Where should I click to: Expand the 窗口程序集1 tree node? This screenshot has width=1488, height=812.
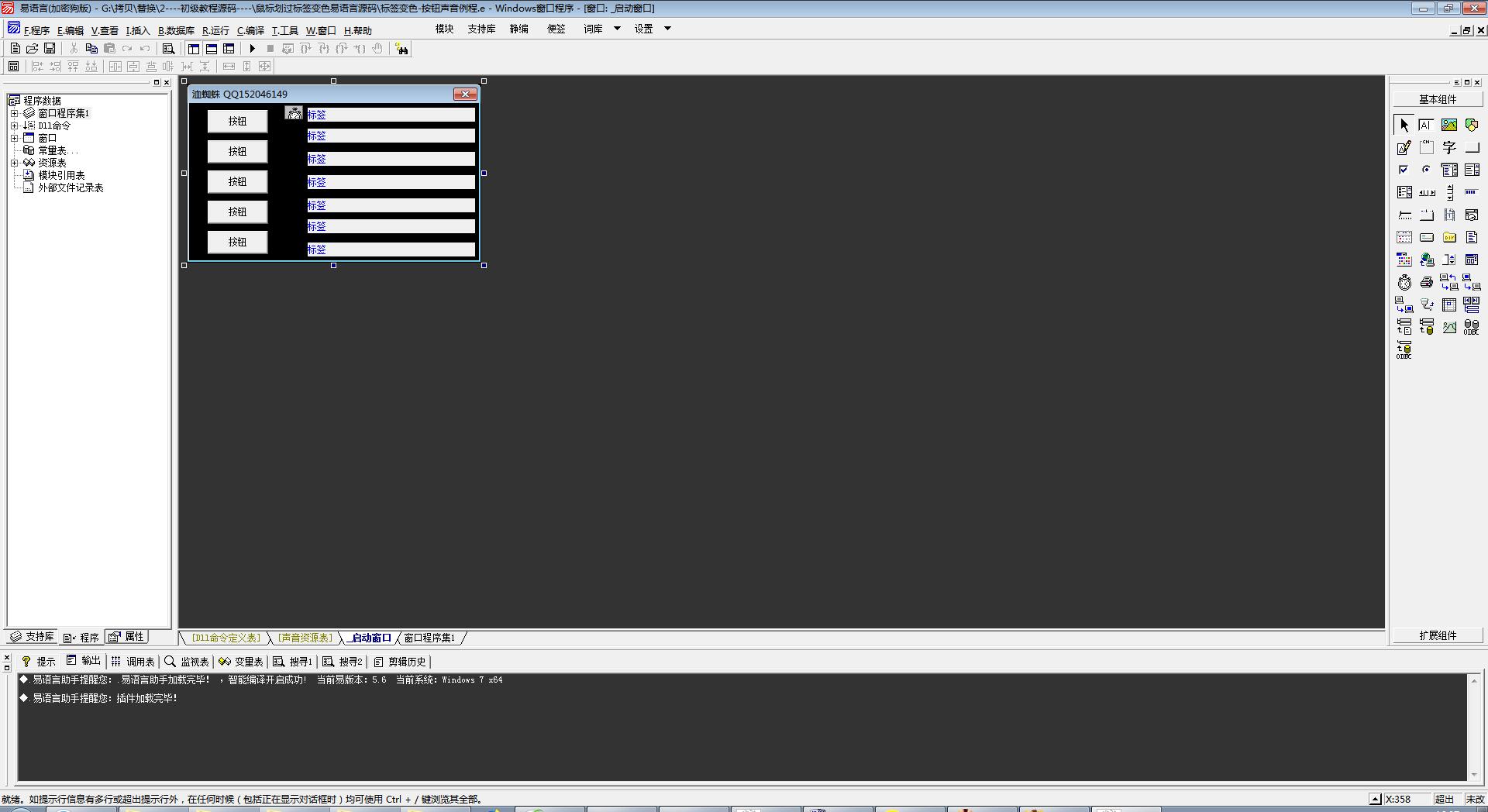(x=14, y=113)
